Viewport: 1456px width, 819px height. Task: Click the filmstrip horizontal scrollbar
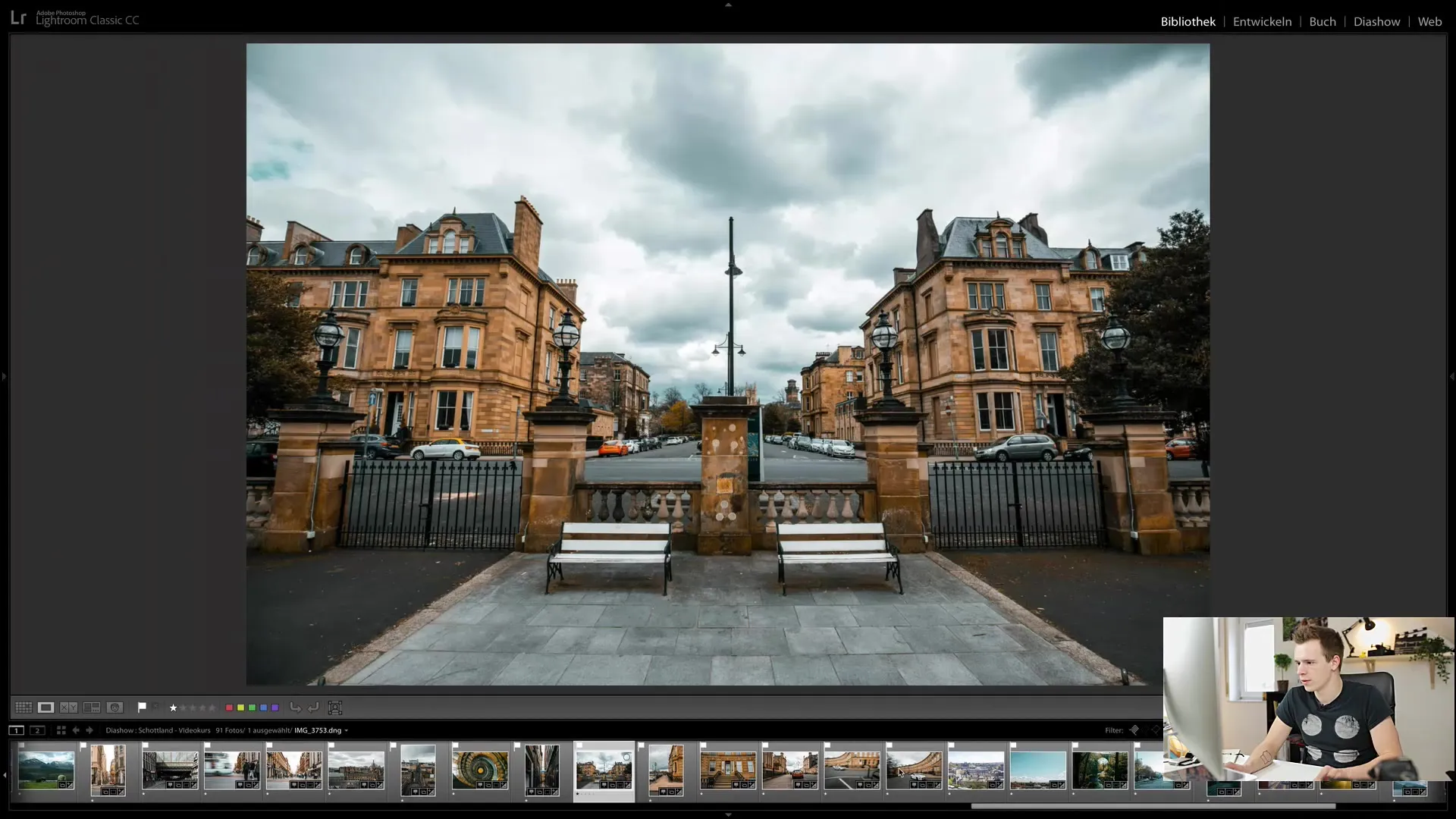1153,805
